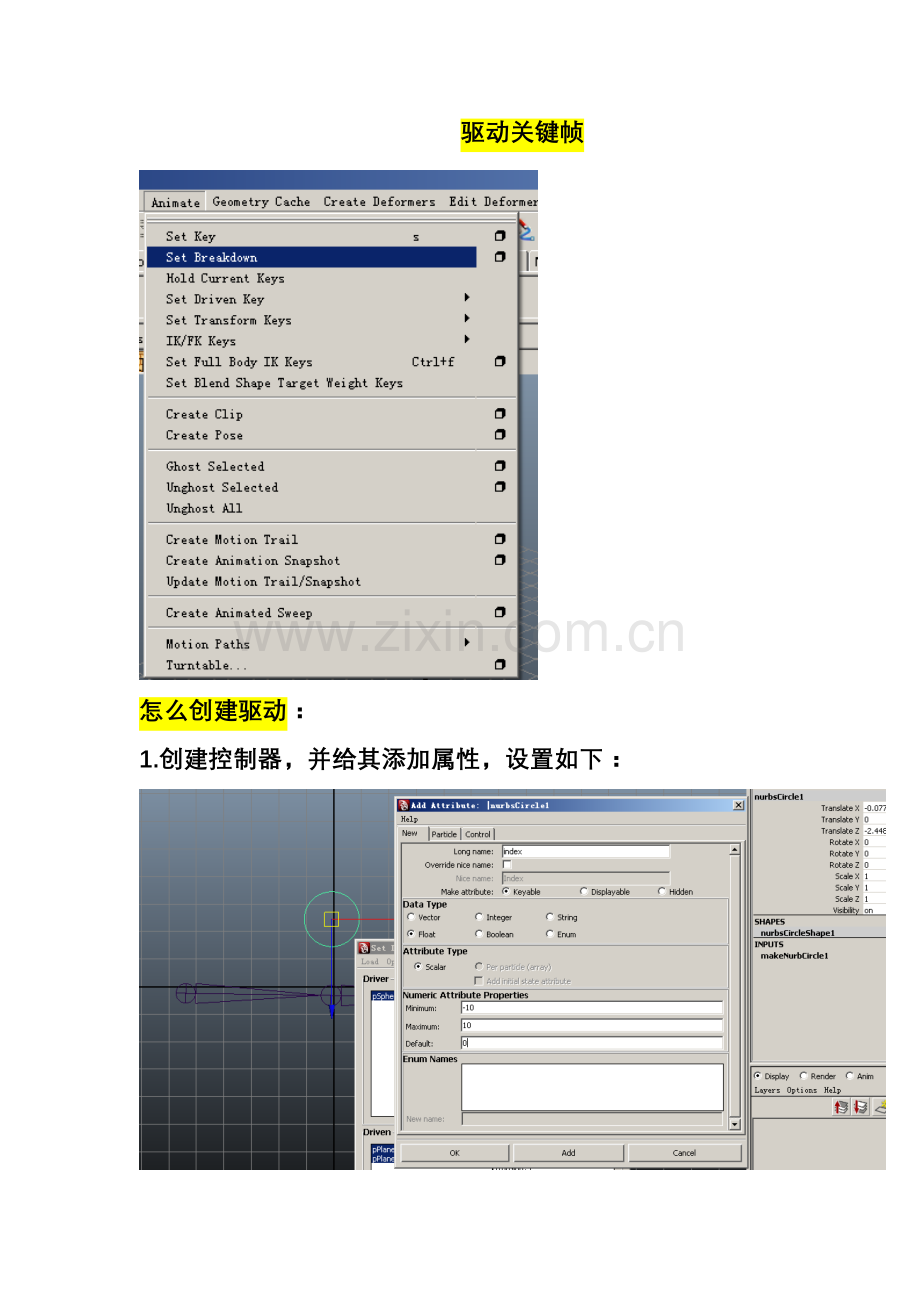Open Set Breakdown options box
Screen dimensions: 920x1302
[x=500, y=257]
